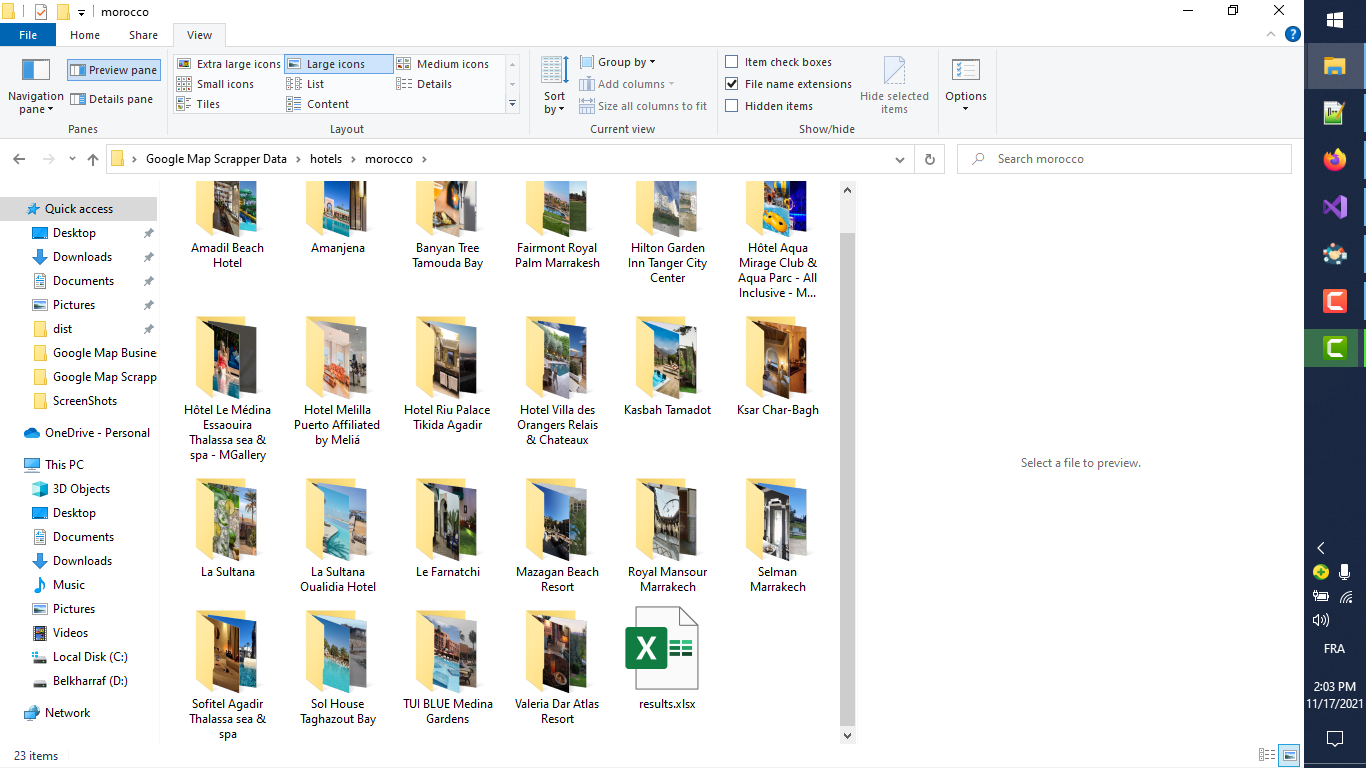Switch layout to Medium icons
The image size is (1366, 768).
(443, 64)
